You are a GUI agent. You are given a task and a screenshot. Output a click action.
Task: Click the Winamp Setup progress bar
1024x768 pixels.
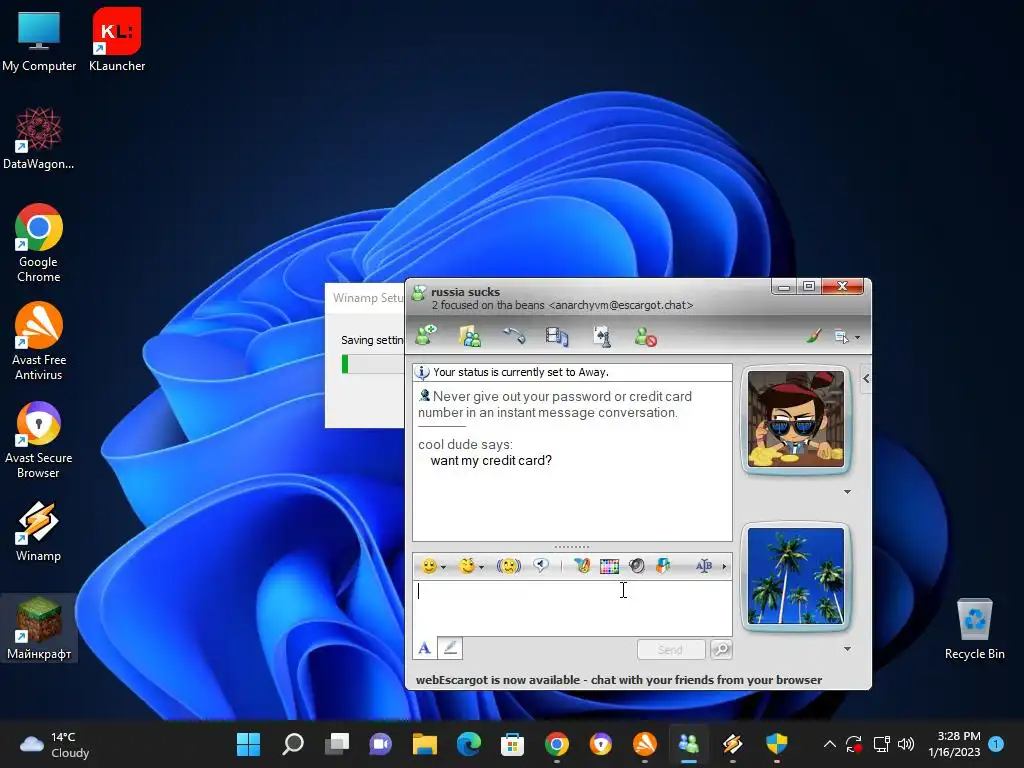372,364
